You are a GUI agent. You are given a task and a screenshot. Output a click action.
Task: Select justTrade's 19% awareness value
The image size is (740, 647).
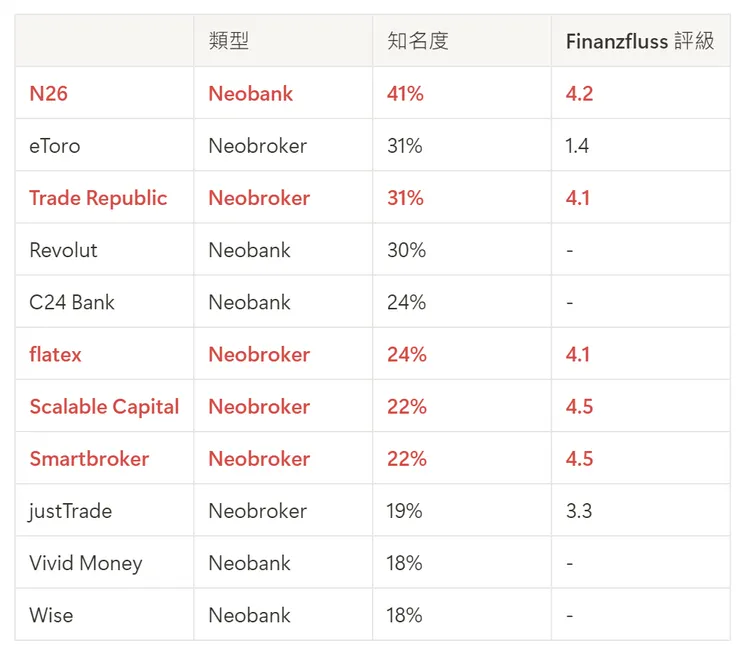click(x=404, y=511)
